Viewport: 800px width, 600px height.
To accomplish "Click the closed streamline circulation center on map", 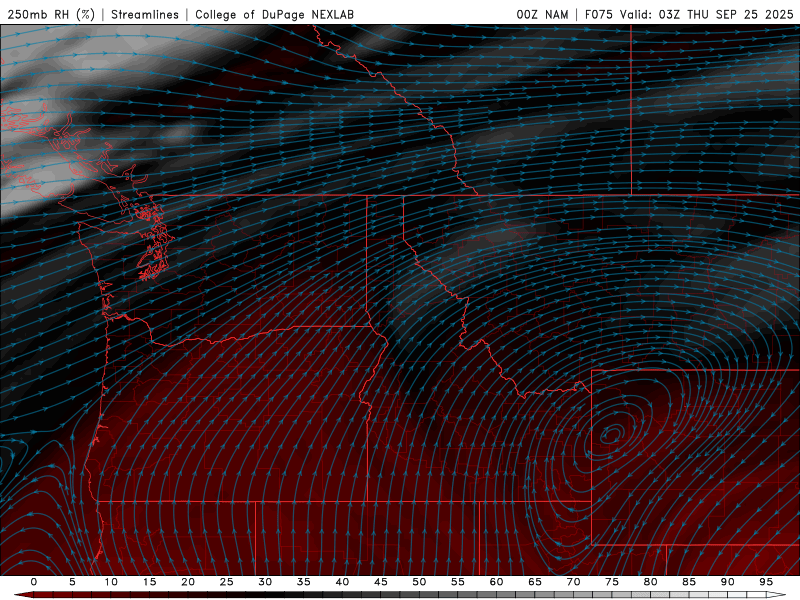I will click(611, 435).
